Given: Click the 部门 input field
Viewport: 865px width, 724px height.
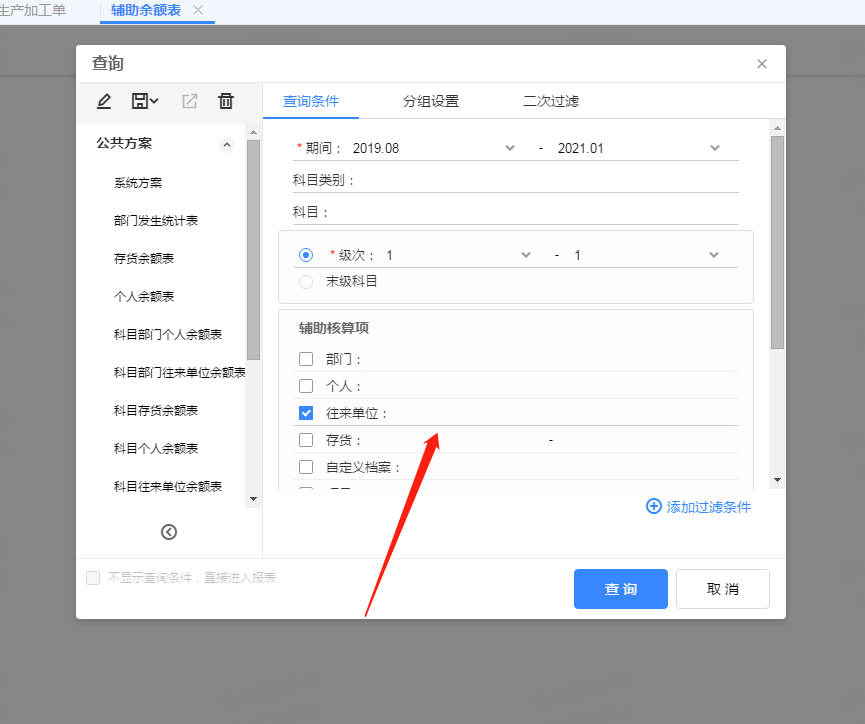Looking at the screenshot, I should tap(551, 359).
